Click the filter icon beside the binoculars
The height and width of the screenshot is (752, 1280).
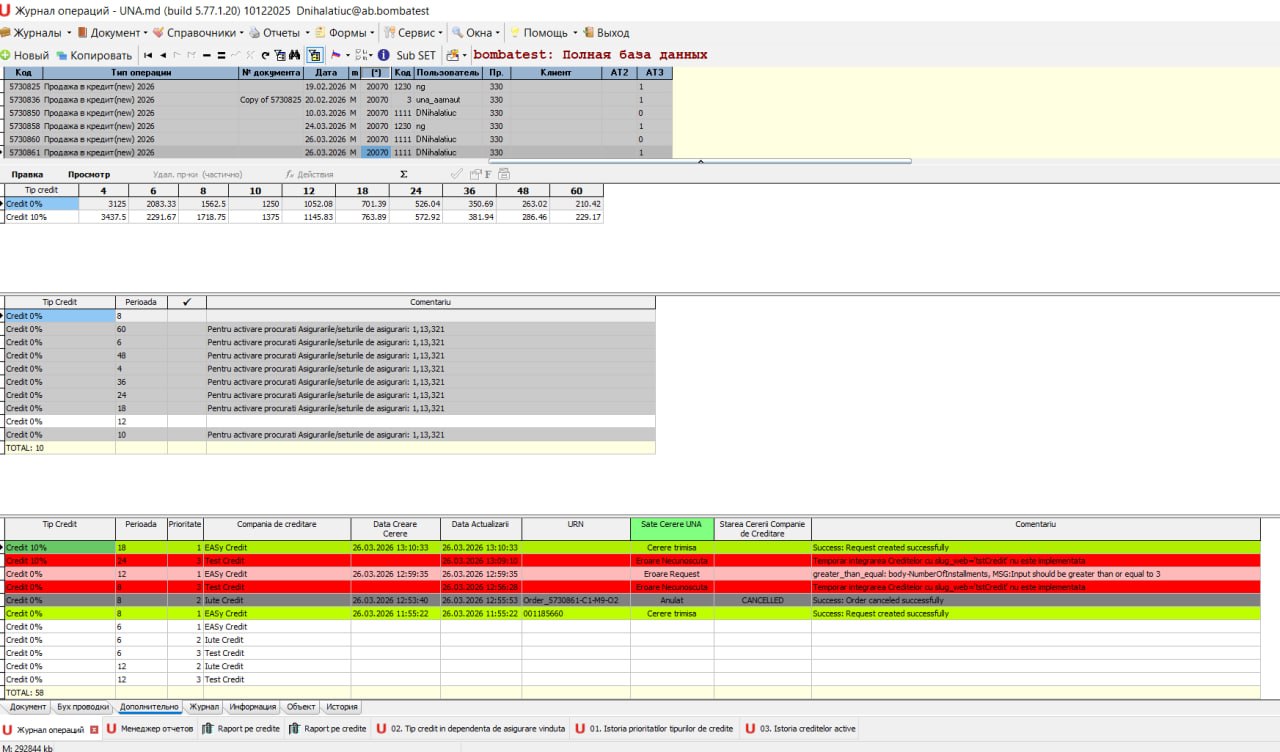(280, 55)
